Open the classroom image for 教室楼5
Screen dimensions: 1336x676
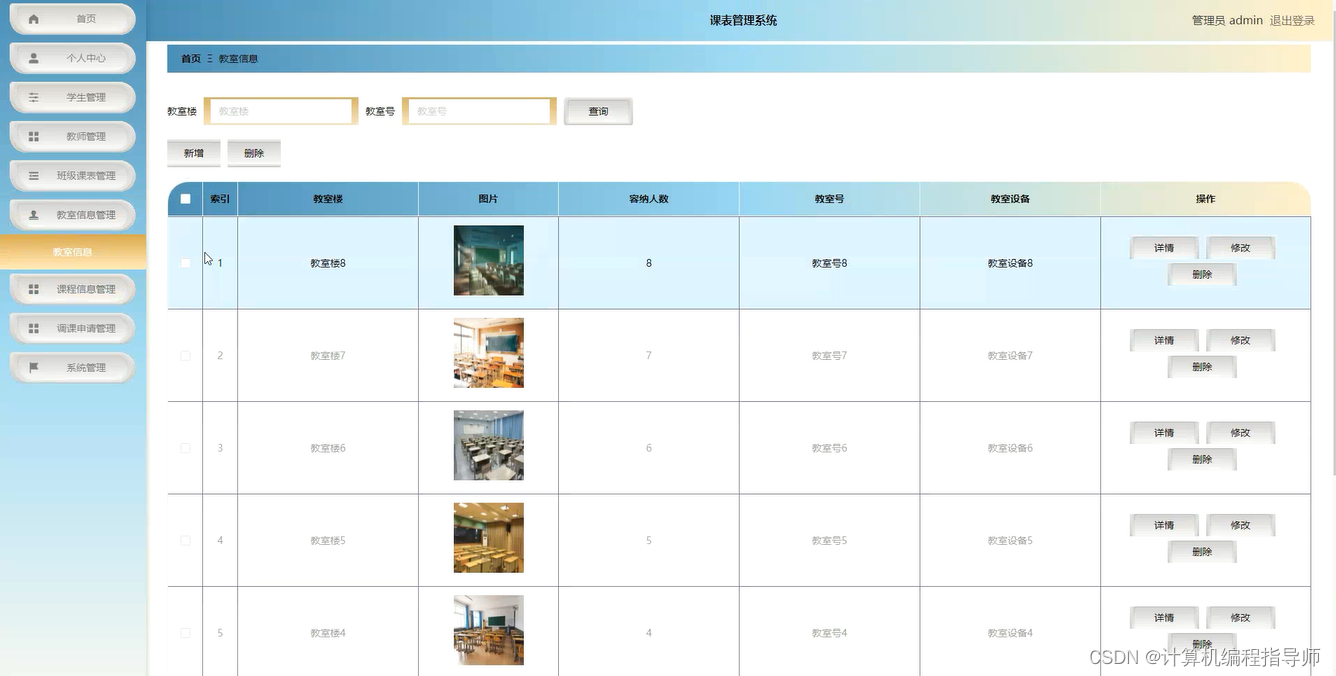tap(488, 538)
